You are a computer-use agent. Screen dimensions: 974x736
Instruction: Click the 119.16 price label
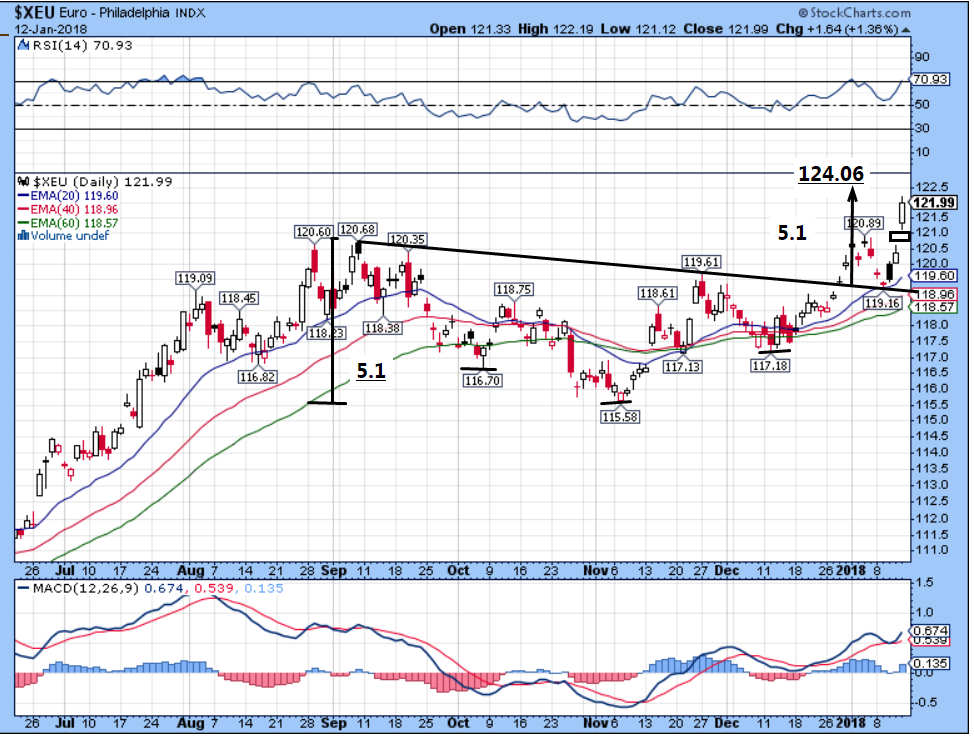pyautogui.click(x=882, y=303)
